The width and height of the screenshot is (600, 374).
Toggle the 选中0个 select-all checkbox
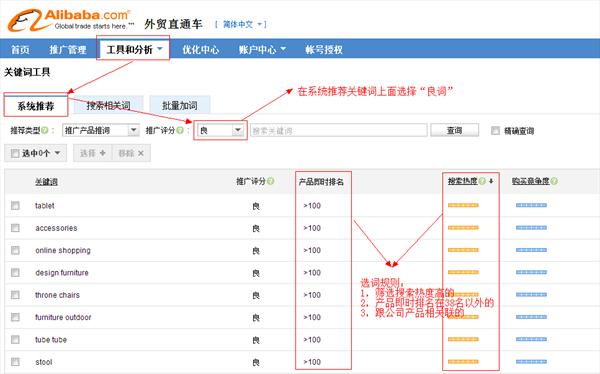[15, 153]
